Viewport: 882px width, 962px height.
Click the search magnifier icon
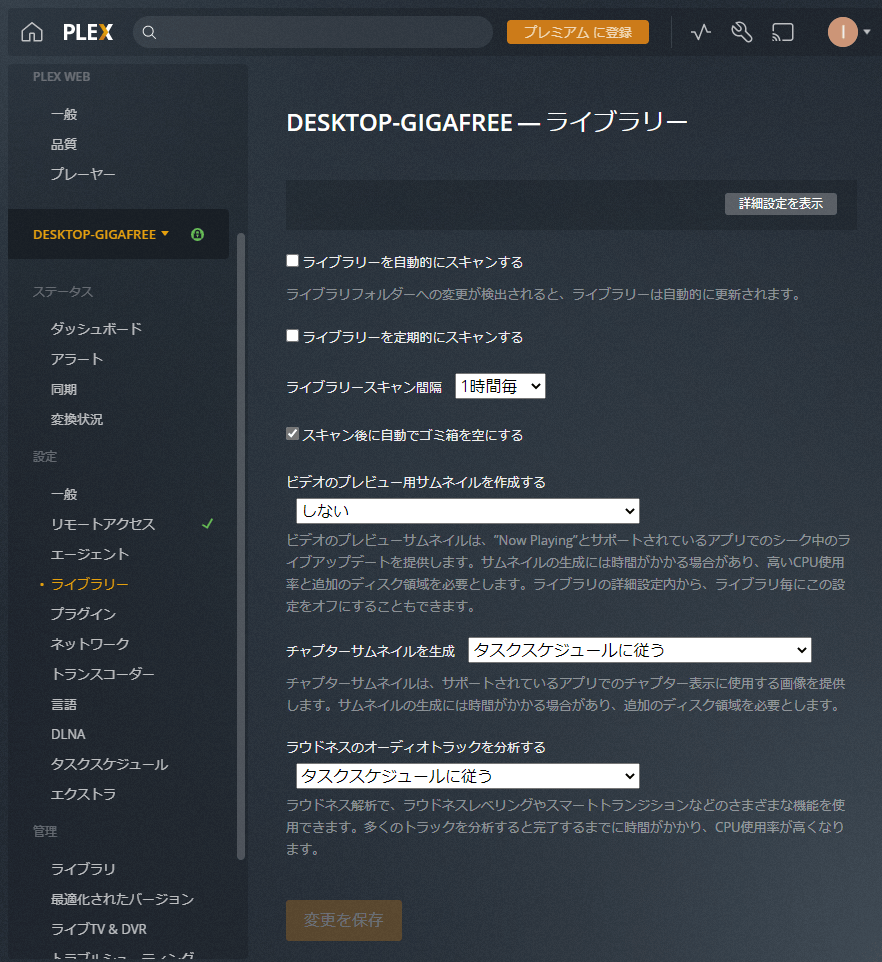149,33
